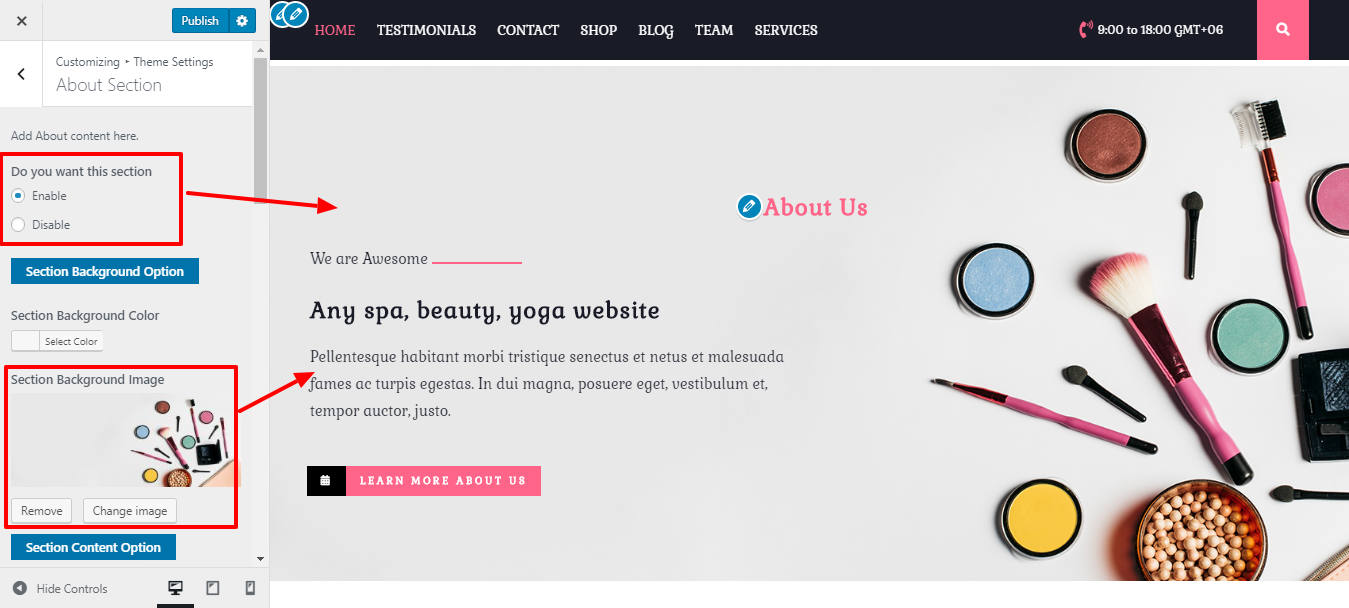The image size is (1349, 608).
Task: Switch to tablet preview device icon
Action: pos(213,588)
